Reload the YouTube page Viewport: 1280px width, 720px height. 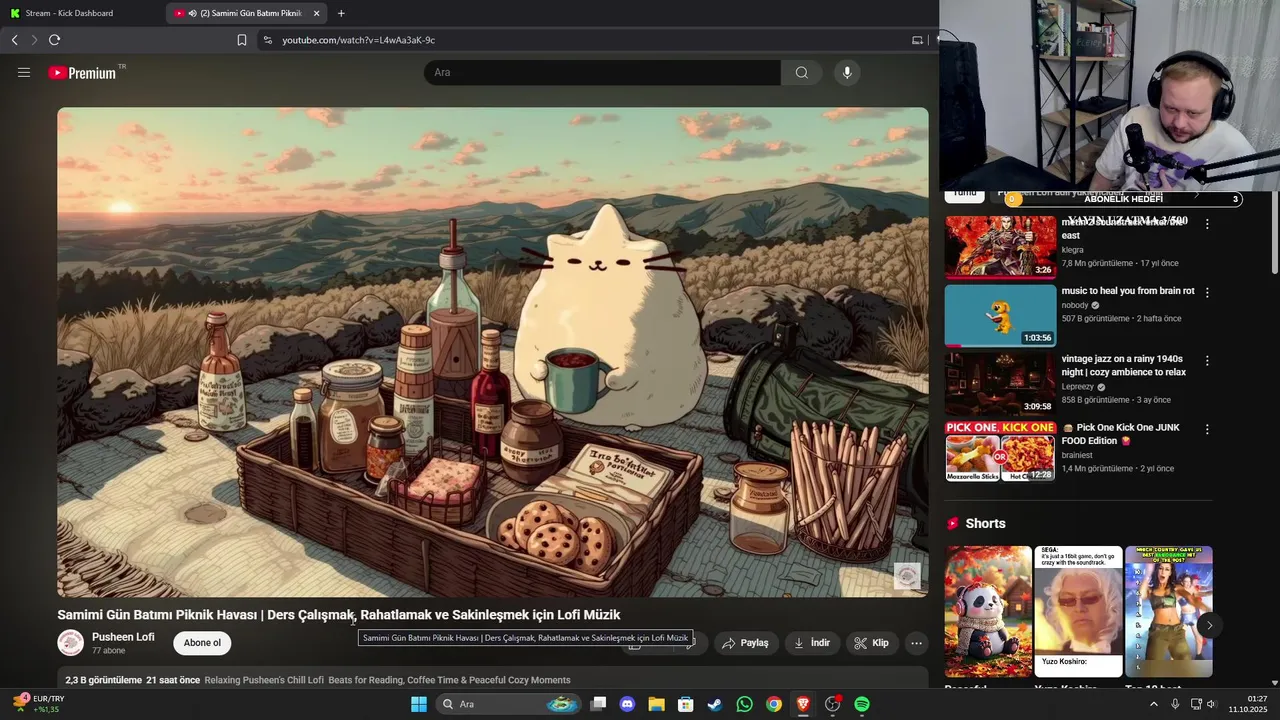coord(54,40)
